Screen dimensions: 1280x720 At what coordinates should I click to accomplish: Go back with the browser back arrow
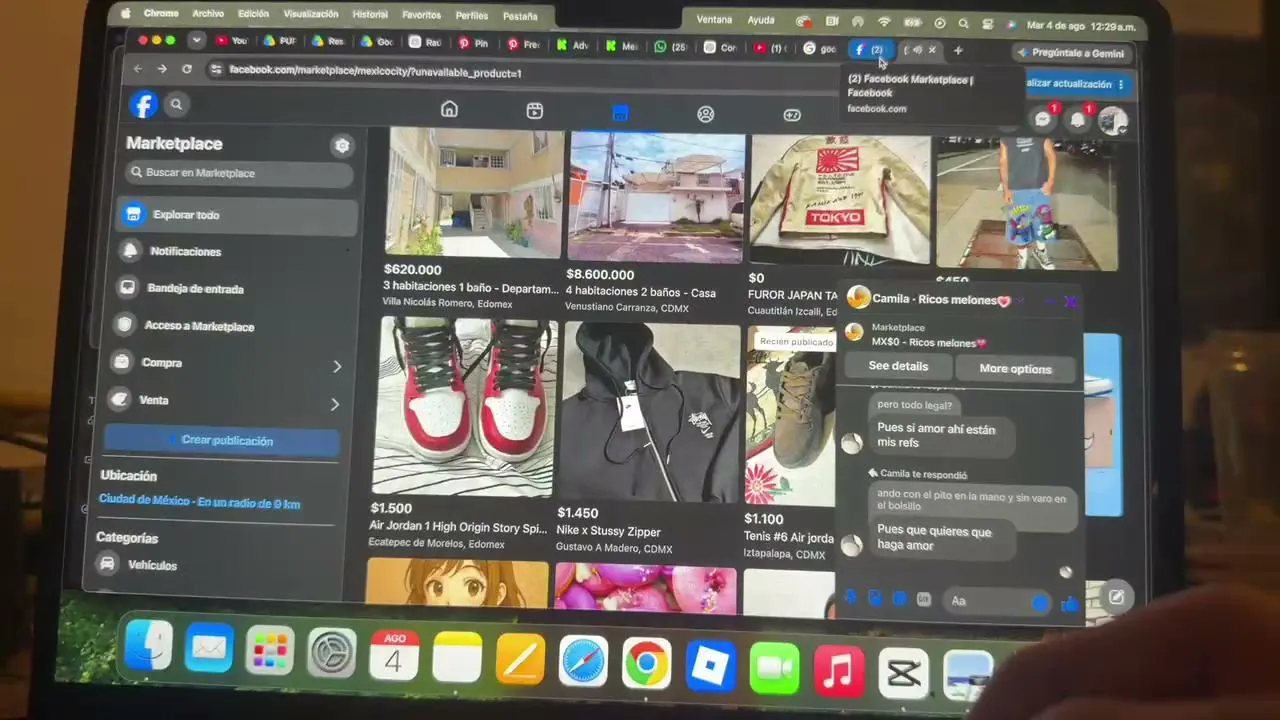[x=138, y=69]
